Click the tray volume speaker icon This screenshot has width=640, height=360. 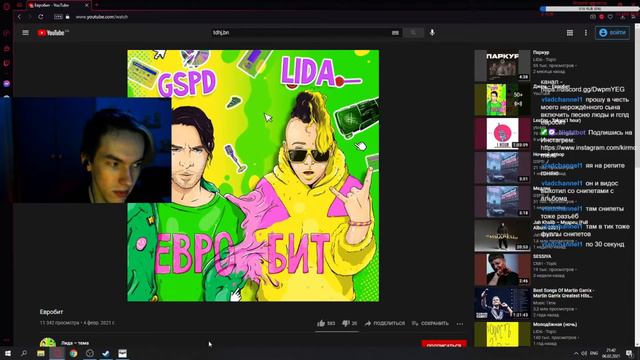(x=584, y=353)
